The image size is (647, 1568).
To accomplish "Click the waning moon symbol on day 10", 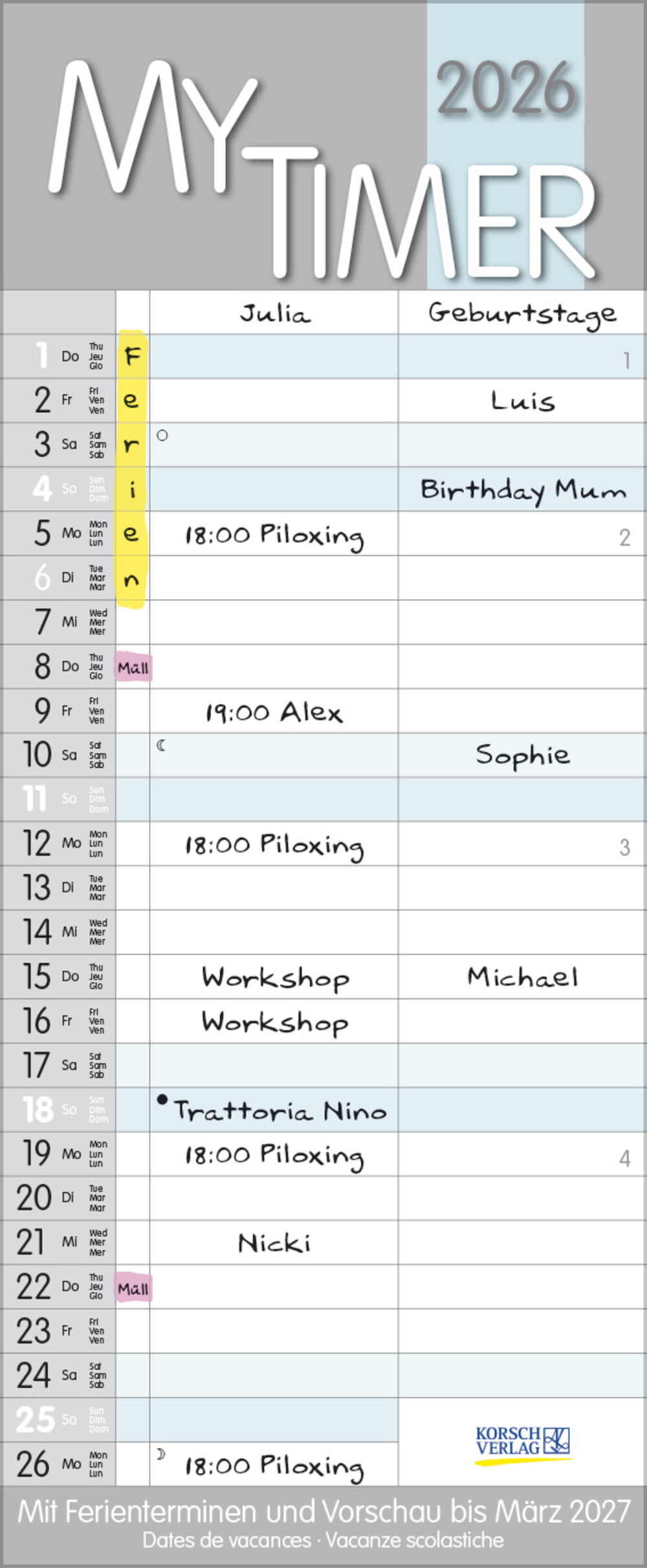I will (x=161, y=745).
